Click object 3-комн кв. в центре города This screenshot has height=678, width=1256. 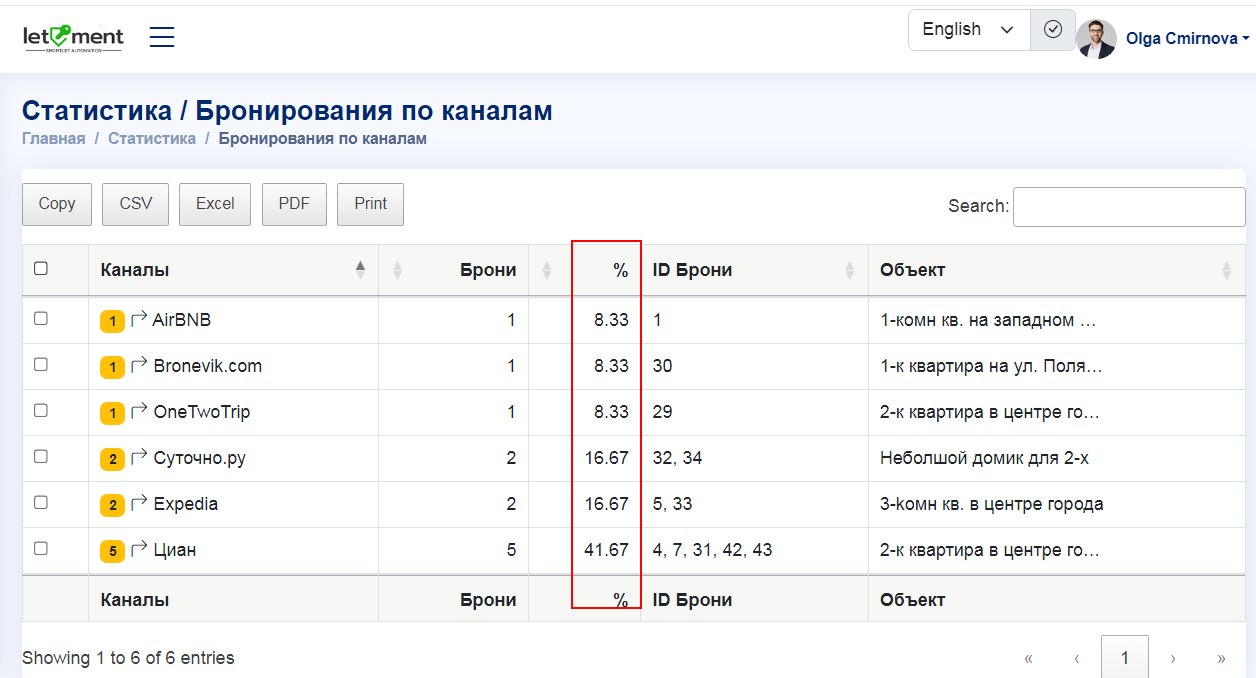(992, 504)
